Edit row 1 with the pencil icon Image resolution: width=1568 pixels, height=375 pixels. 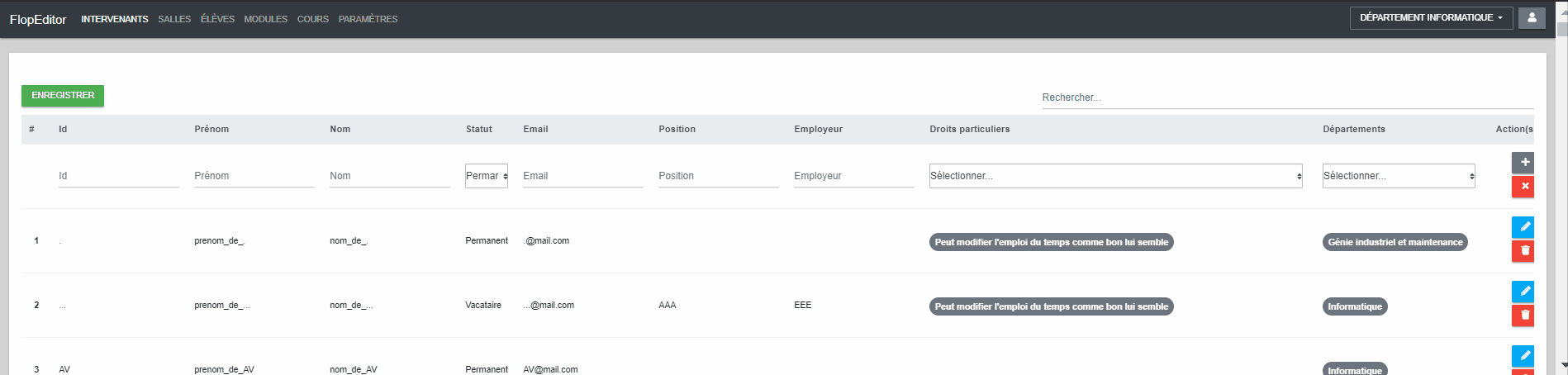click(x=1524, y=226)
